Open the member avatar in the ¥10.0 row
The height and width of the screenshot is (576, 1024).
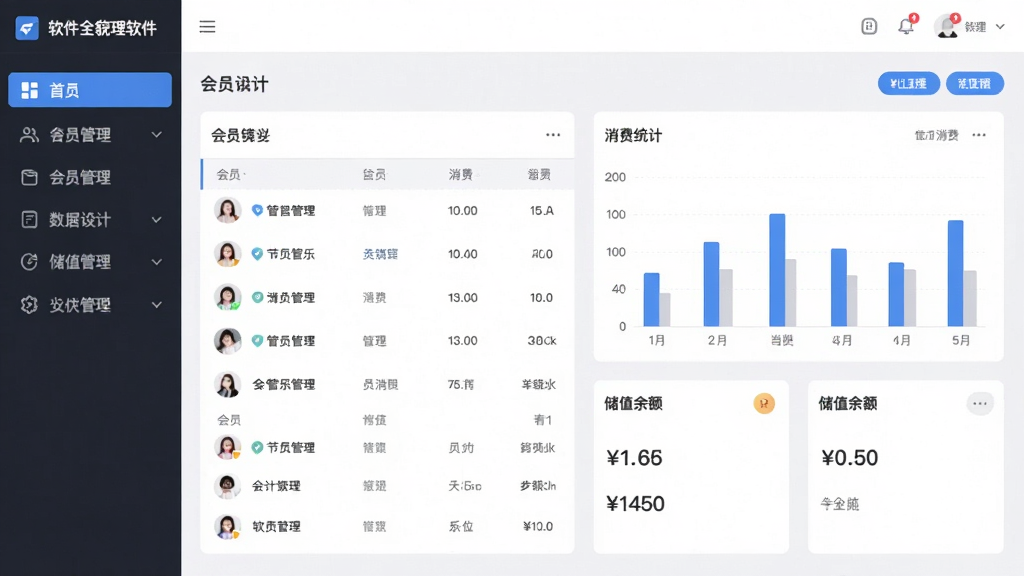[227, 526]
